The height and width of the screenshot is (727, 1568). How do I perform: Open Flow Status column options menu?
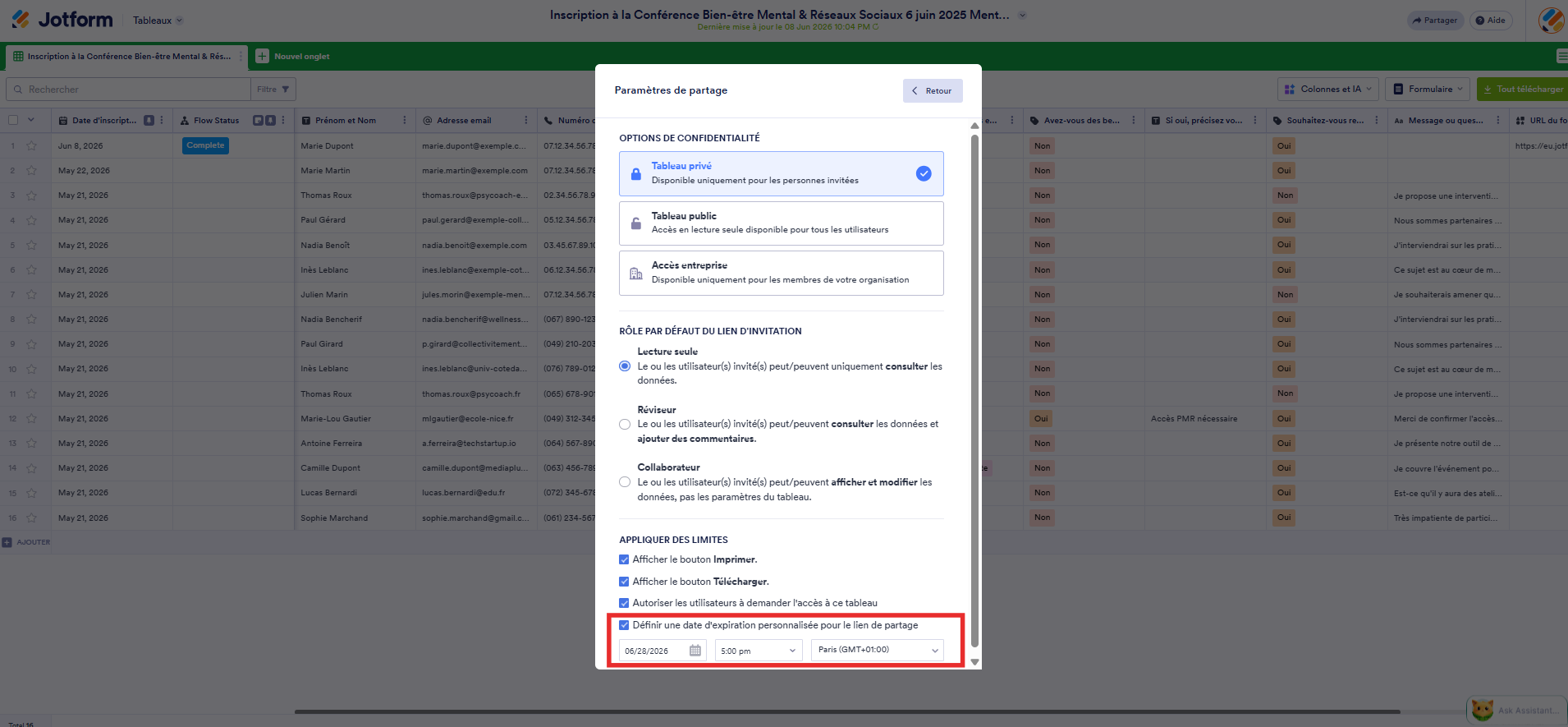(283, 120)
